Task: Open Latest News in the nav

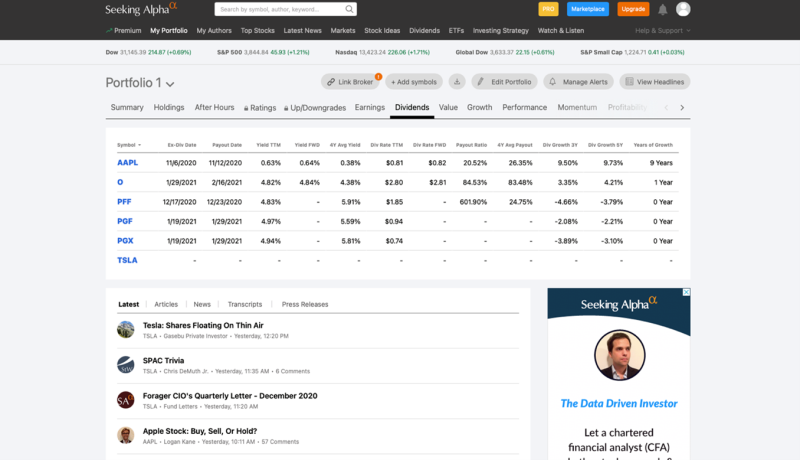Action: [303, 31]
